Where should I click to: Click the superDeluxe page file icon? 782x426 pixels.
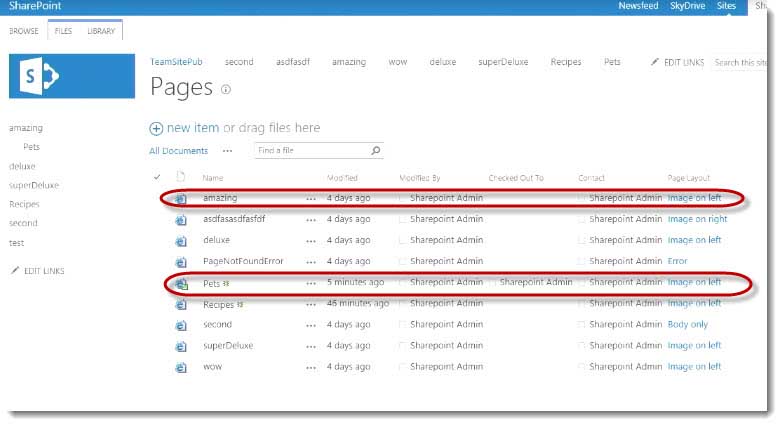point(181,346)
